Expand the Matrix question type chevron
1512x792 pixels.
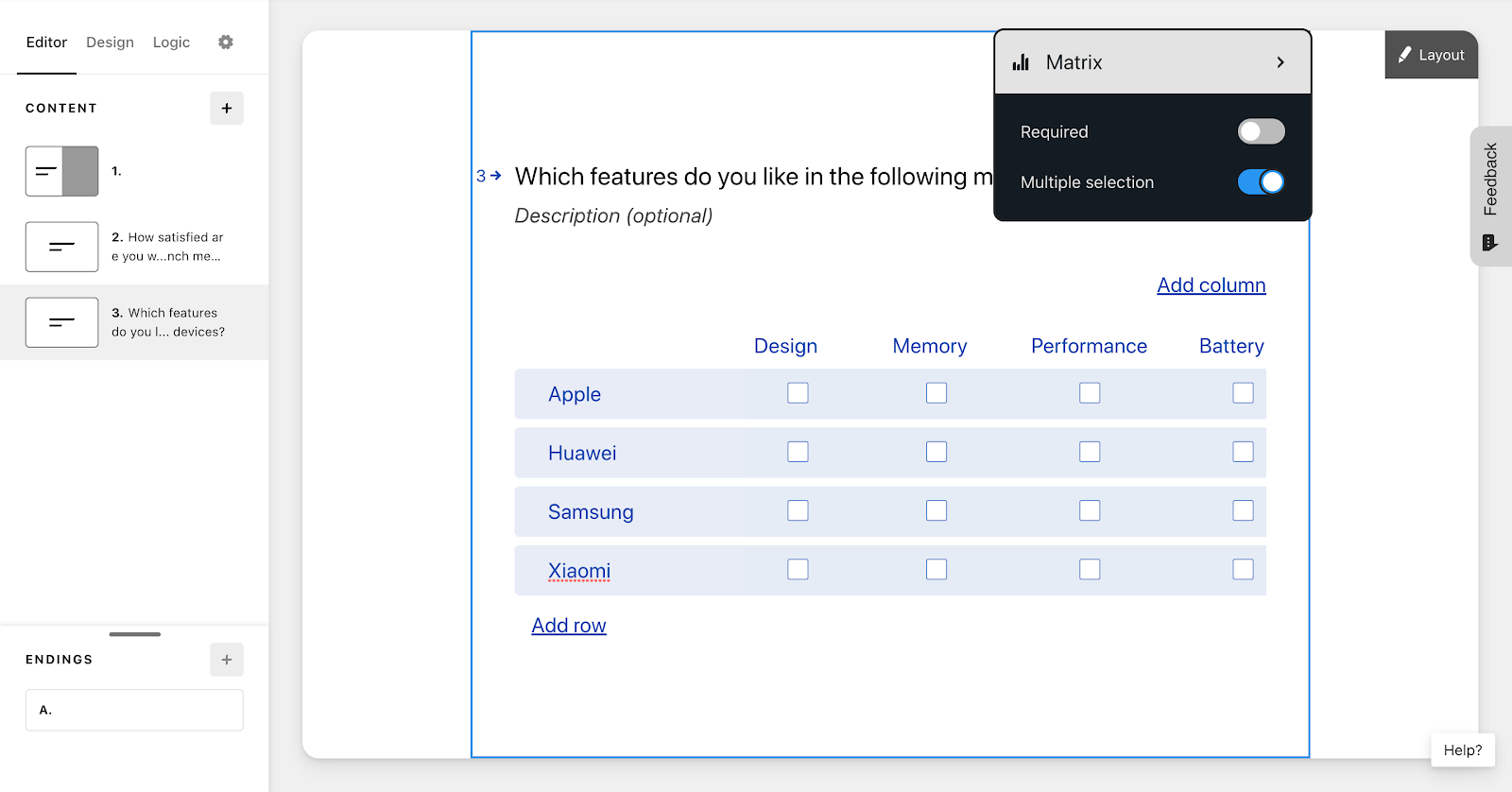pyautogui.click(x=1280, y=62)
